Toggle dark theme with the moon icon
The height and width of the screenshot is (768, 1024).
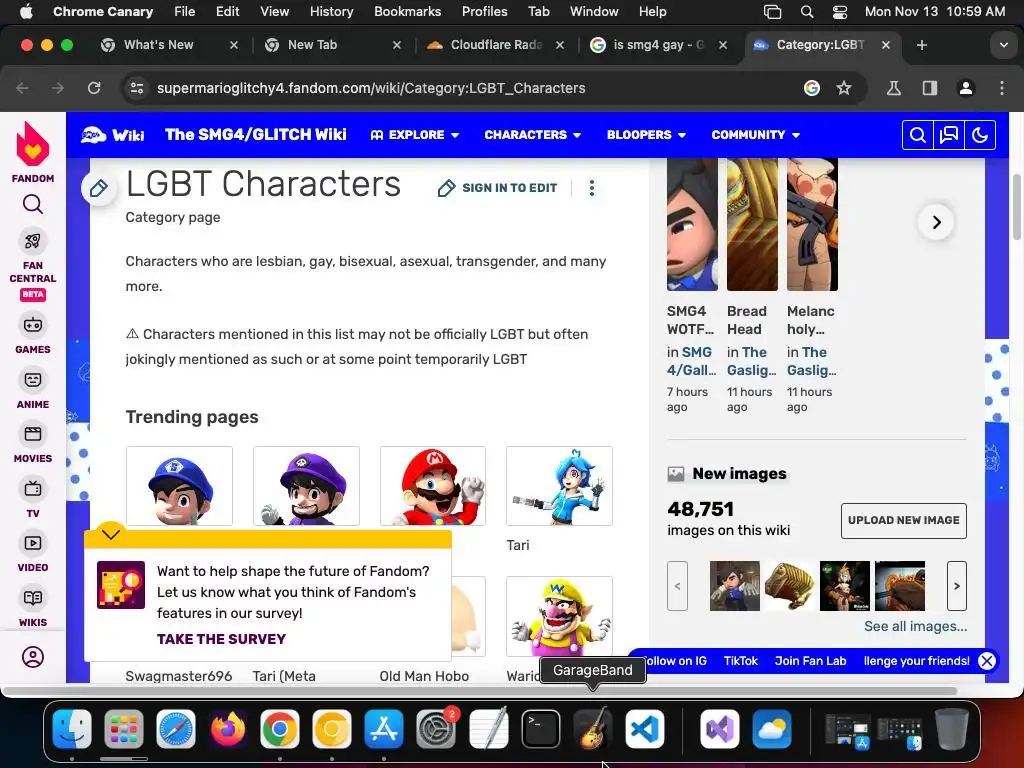(980, 135)
